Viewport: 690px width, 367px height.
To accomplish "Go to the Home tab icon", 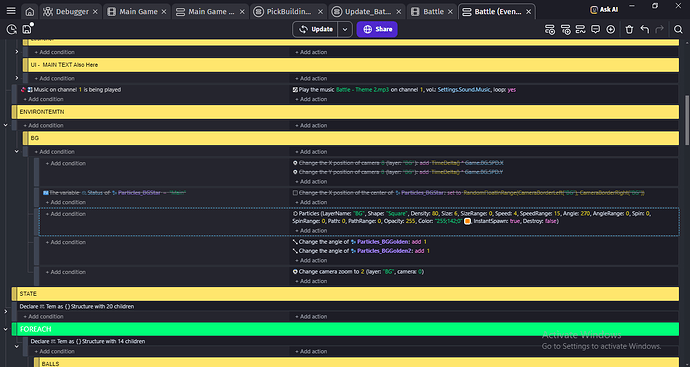I will click(29, 12).
